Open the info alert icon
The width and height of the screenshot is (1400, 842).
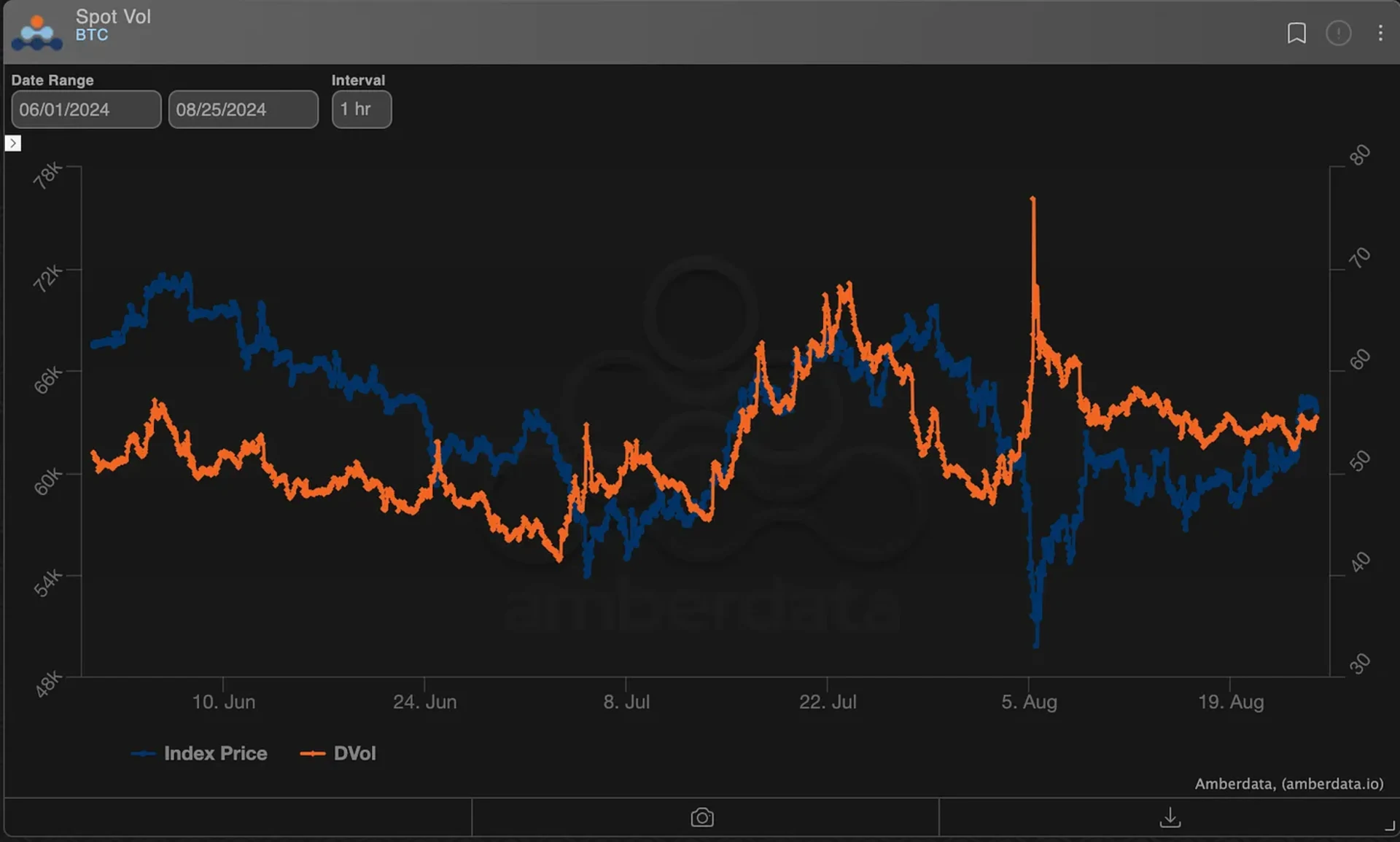[1338, 33]
